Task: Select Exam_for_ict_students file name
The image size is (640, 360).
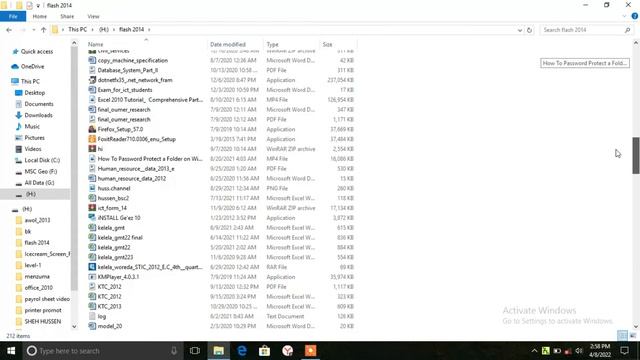Action: tap(125, 90)
